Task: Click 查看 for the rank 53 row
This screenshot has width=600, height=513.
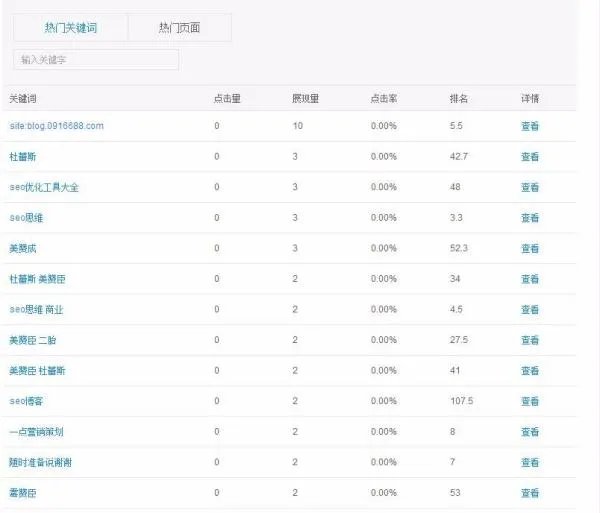Action: (x=530, y=493)
